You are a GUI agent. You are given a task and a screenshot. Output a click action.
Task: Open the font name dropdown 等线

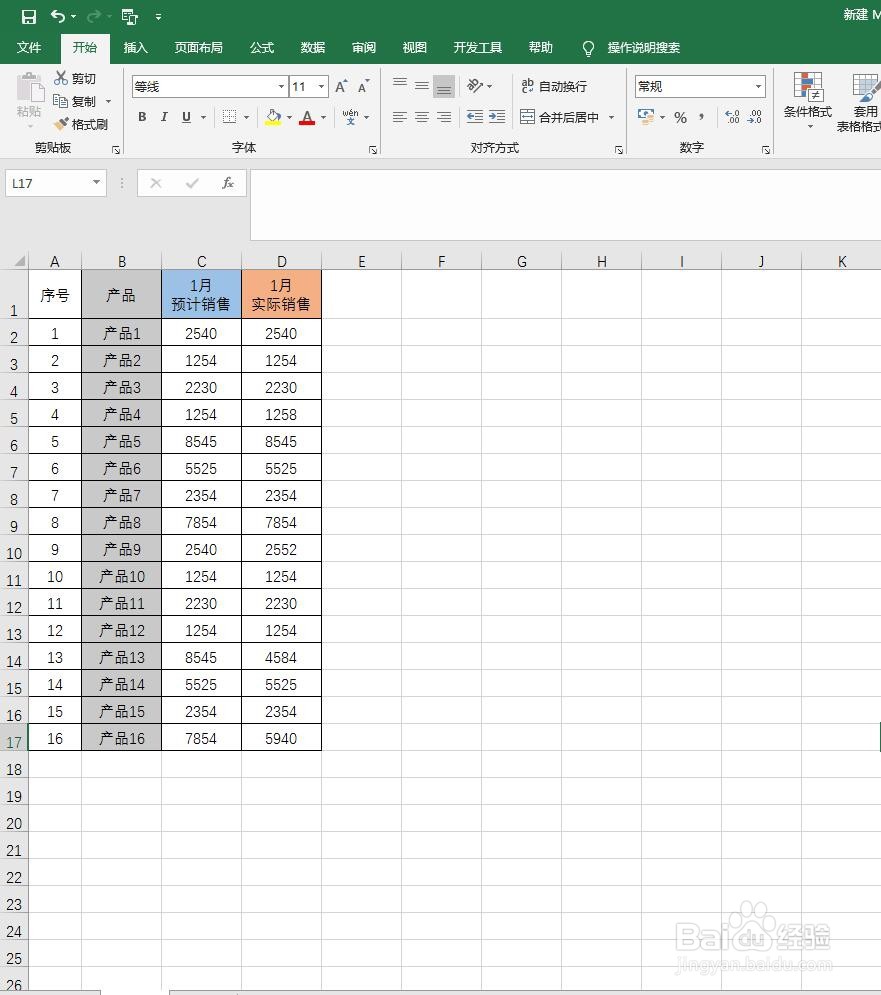click(281, 86)
